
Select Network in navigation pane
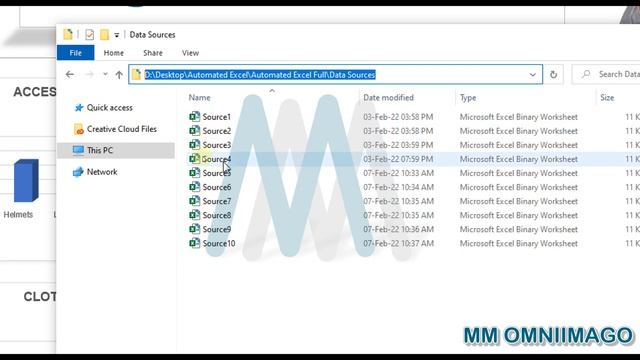102,172
